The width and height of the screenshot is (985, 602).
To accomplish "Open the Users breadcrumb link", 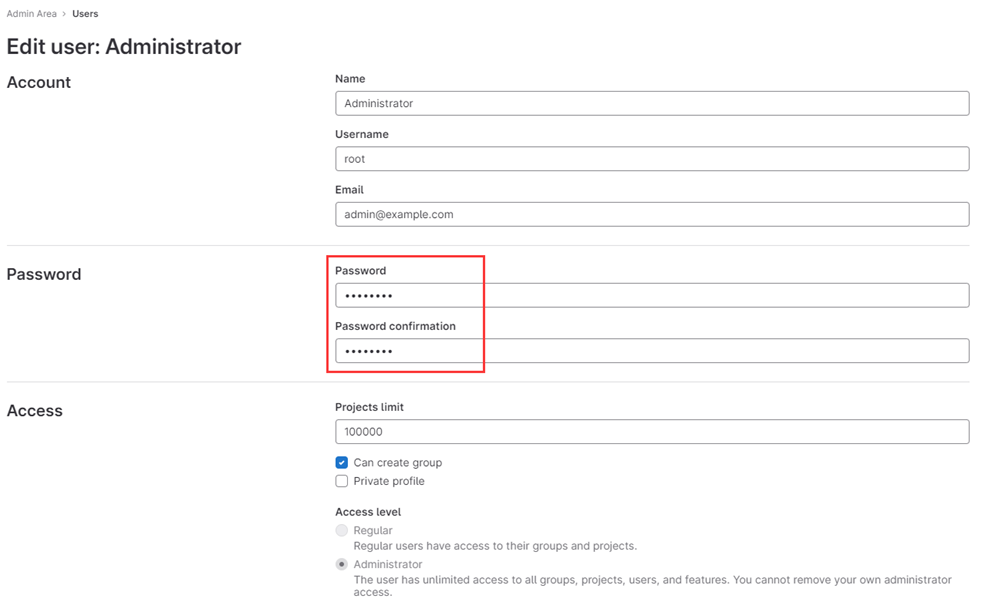I will [85, 14].
